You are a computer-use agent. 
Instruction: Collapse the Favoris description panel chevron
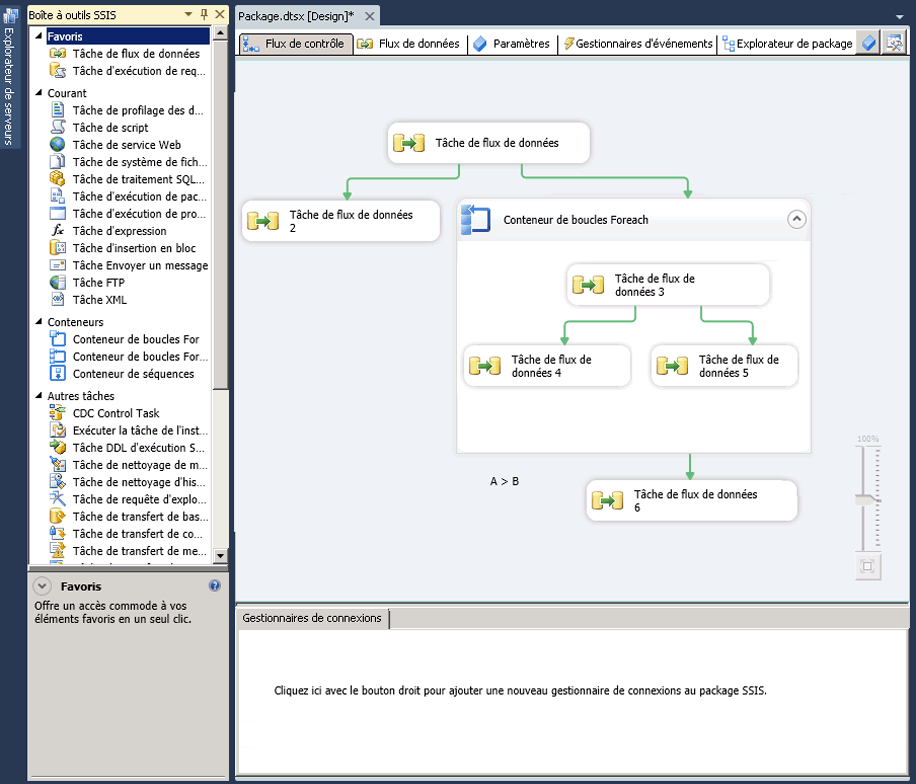(x=42, y=587)
